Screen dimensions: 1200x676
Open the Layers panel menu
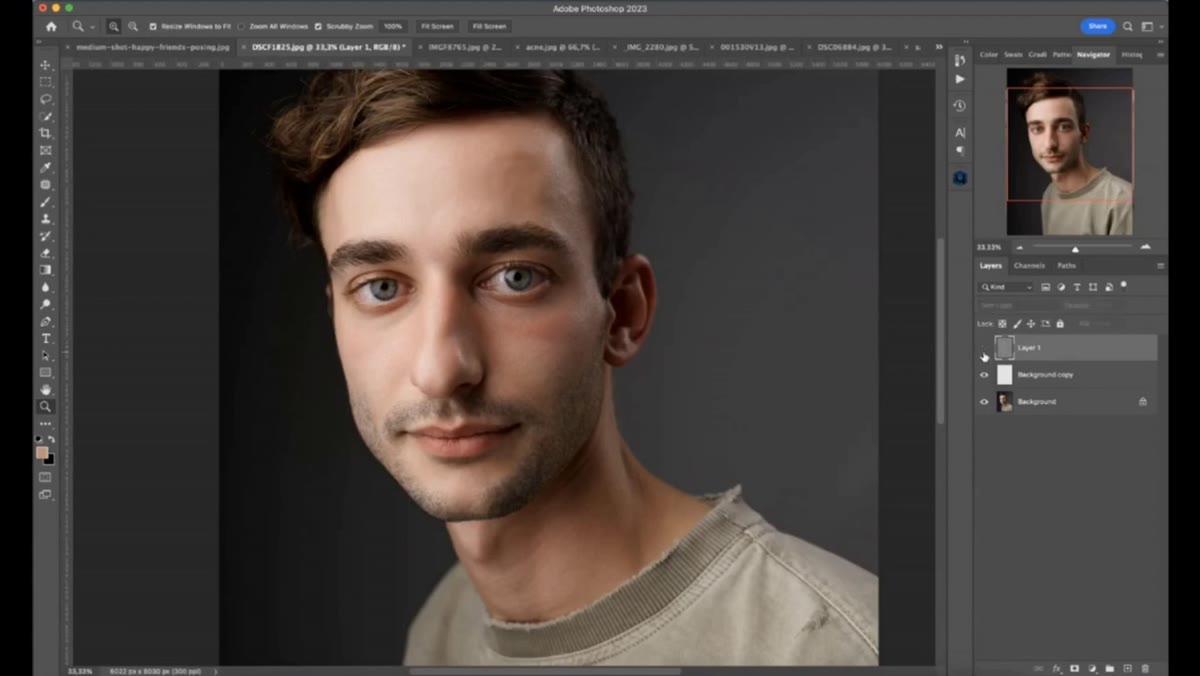pyautogui.click(x=1160, y=266)
